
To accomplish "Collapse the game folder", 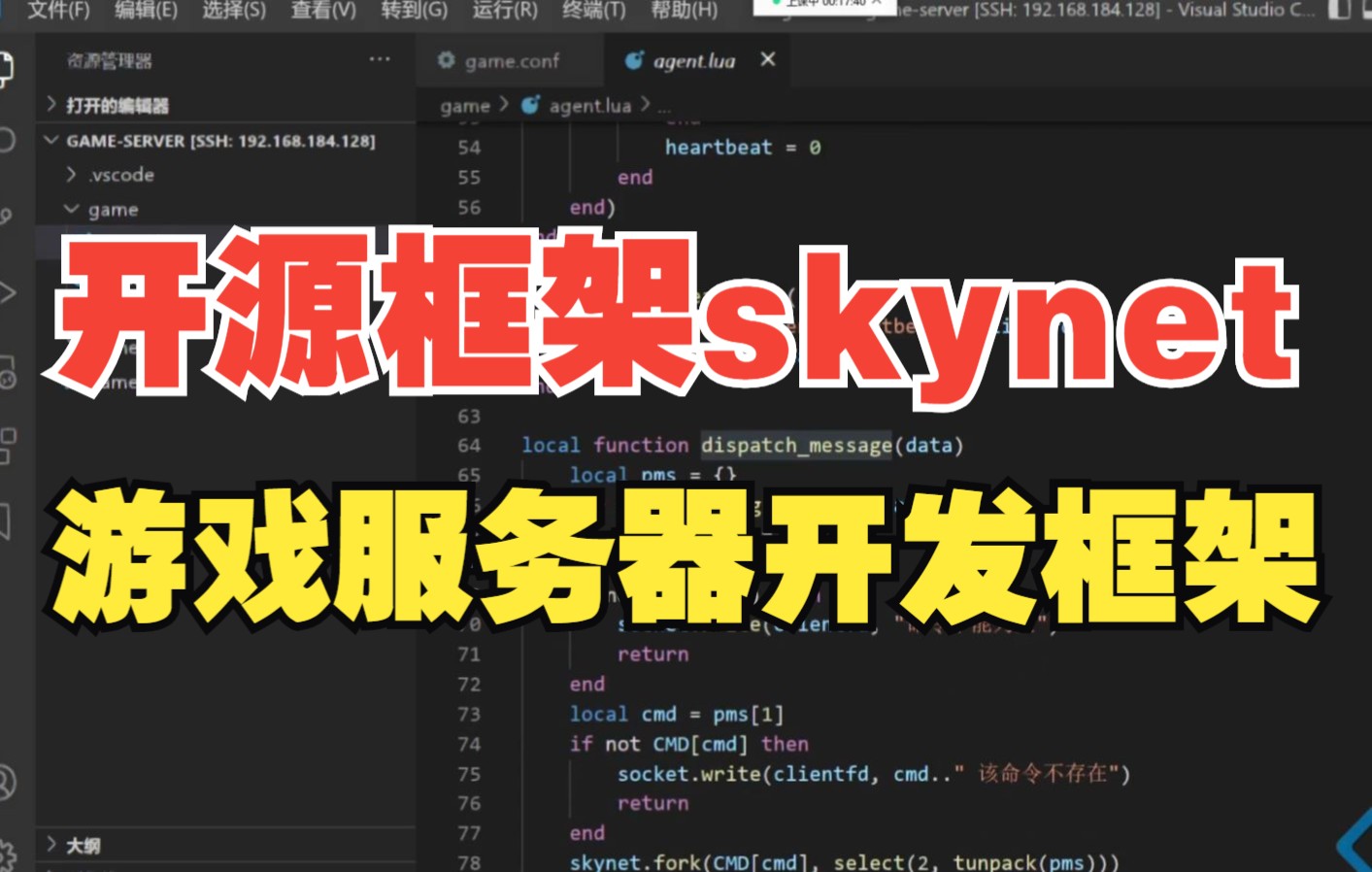I will 70,209.
